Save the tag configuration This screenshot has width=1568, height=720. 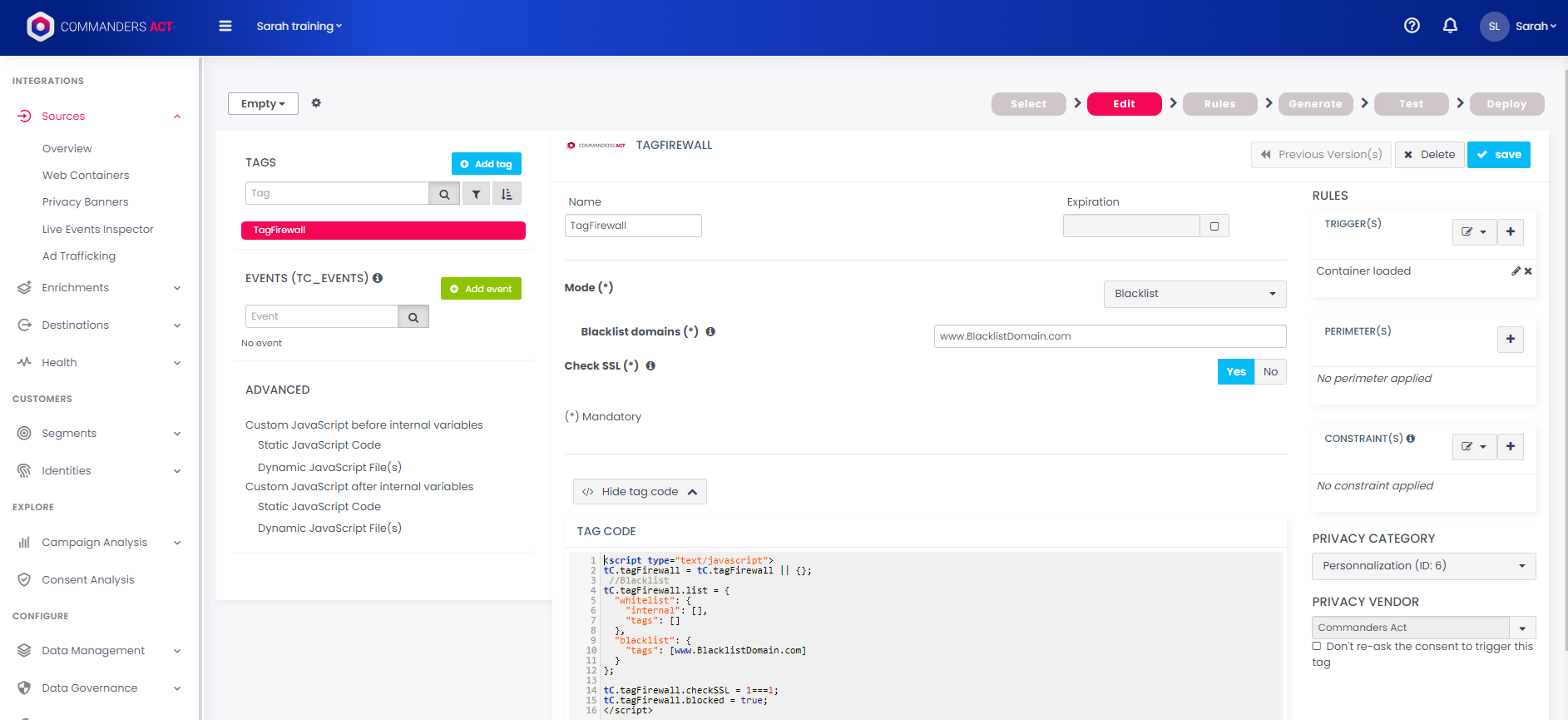[1498, 155]
